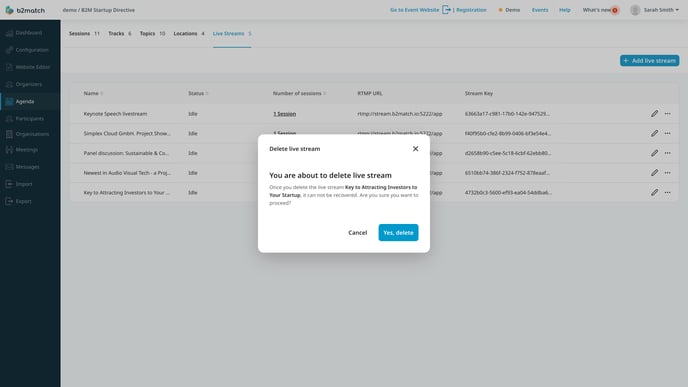Viewport: 688px width, 387px height.
Task: Open Go to Event Website link
Action: [414, 10]
